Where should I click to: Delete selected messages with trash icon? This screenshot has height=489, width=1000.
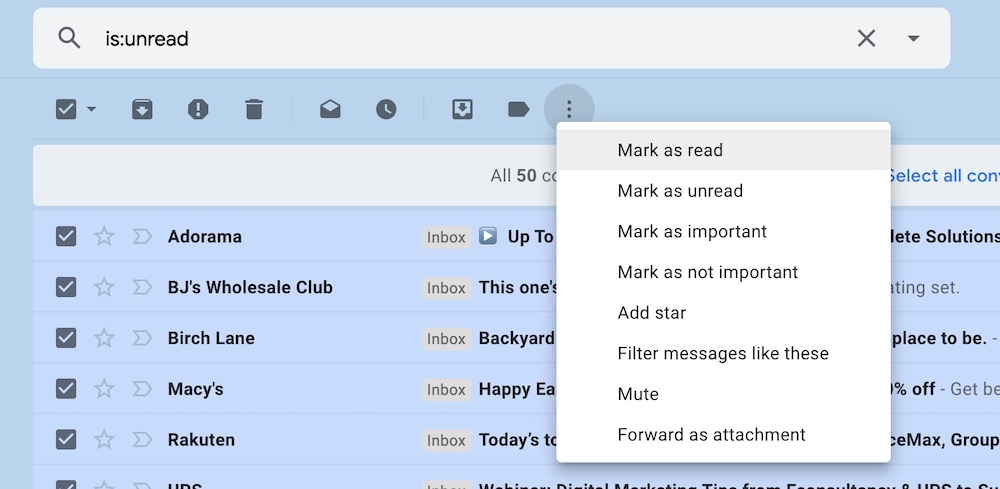(254, 110)
